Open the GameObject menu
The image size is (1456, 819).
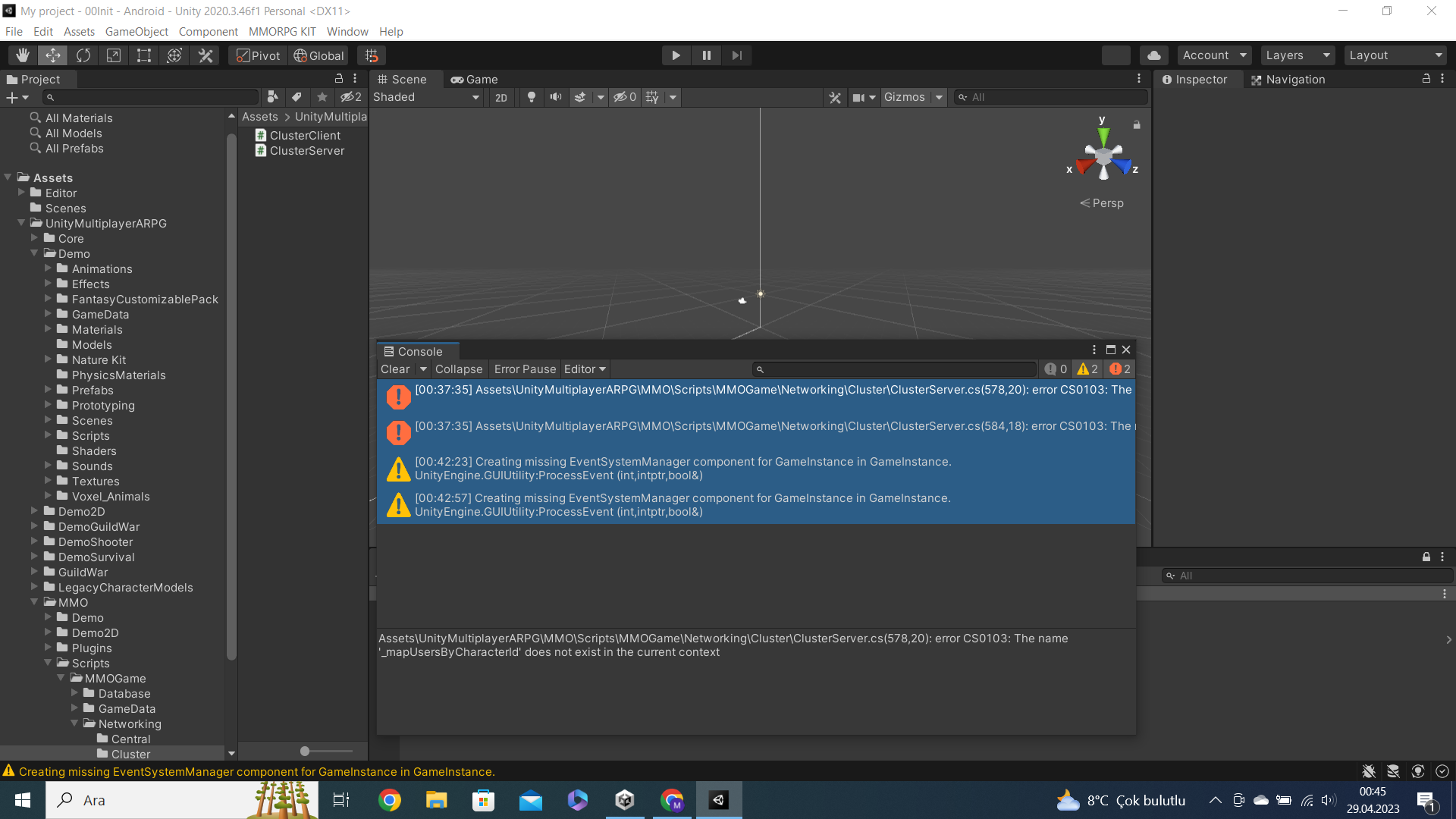point(136,31)
